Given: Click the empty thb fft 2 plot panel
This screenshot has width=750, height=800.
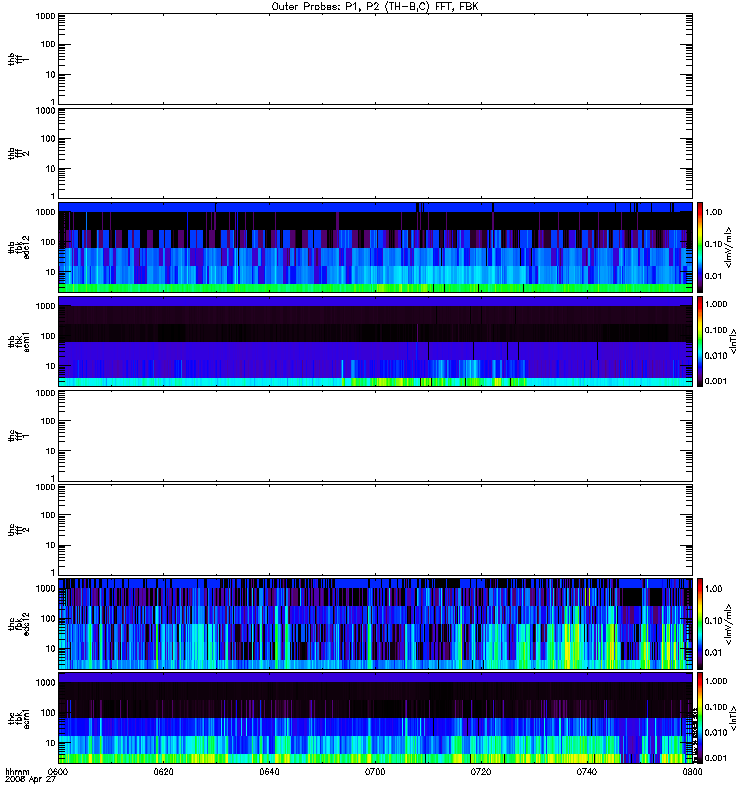Looking at the screenshot, I should (375, 154).
